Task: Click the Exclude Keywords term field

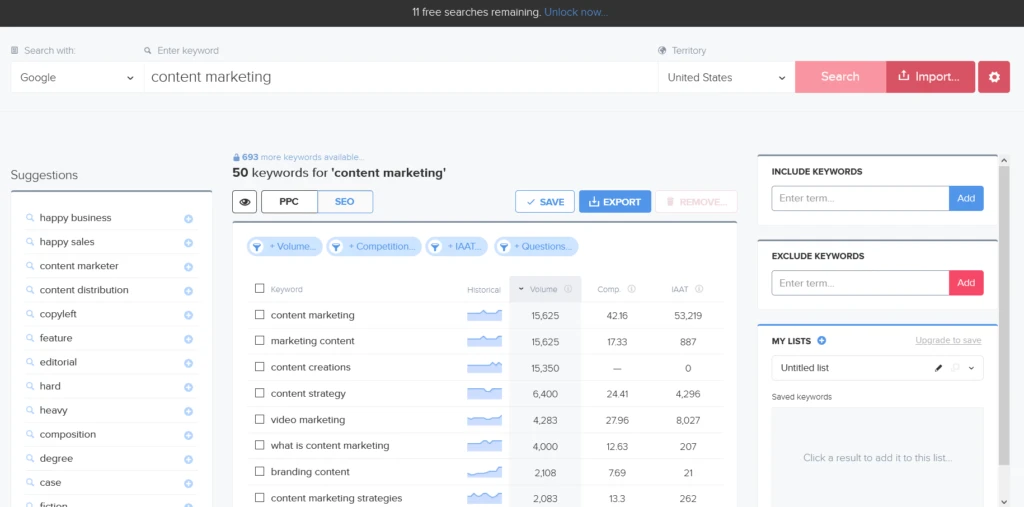Action: pos(860,283)
